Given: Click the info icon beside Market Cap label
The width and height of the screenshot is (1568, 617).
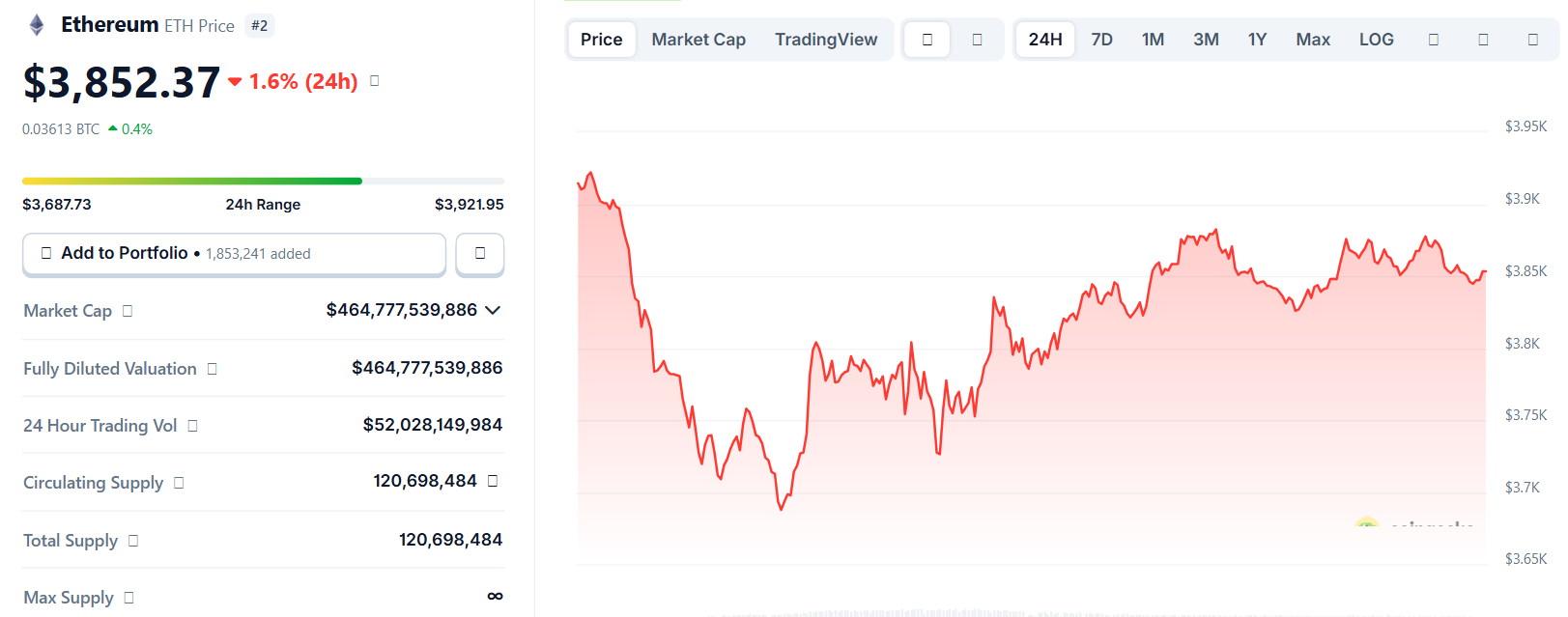Looking at the screenshot, I should pyautogui.click(x=128, y=311).
